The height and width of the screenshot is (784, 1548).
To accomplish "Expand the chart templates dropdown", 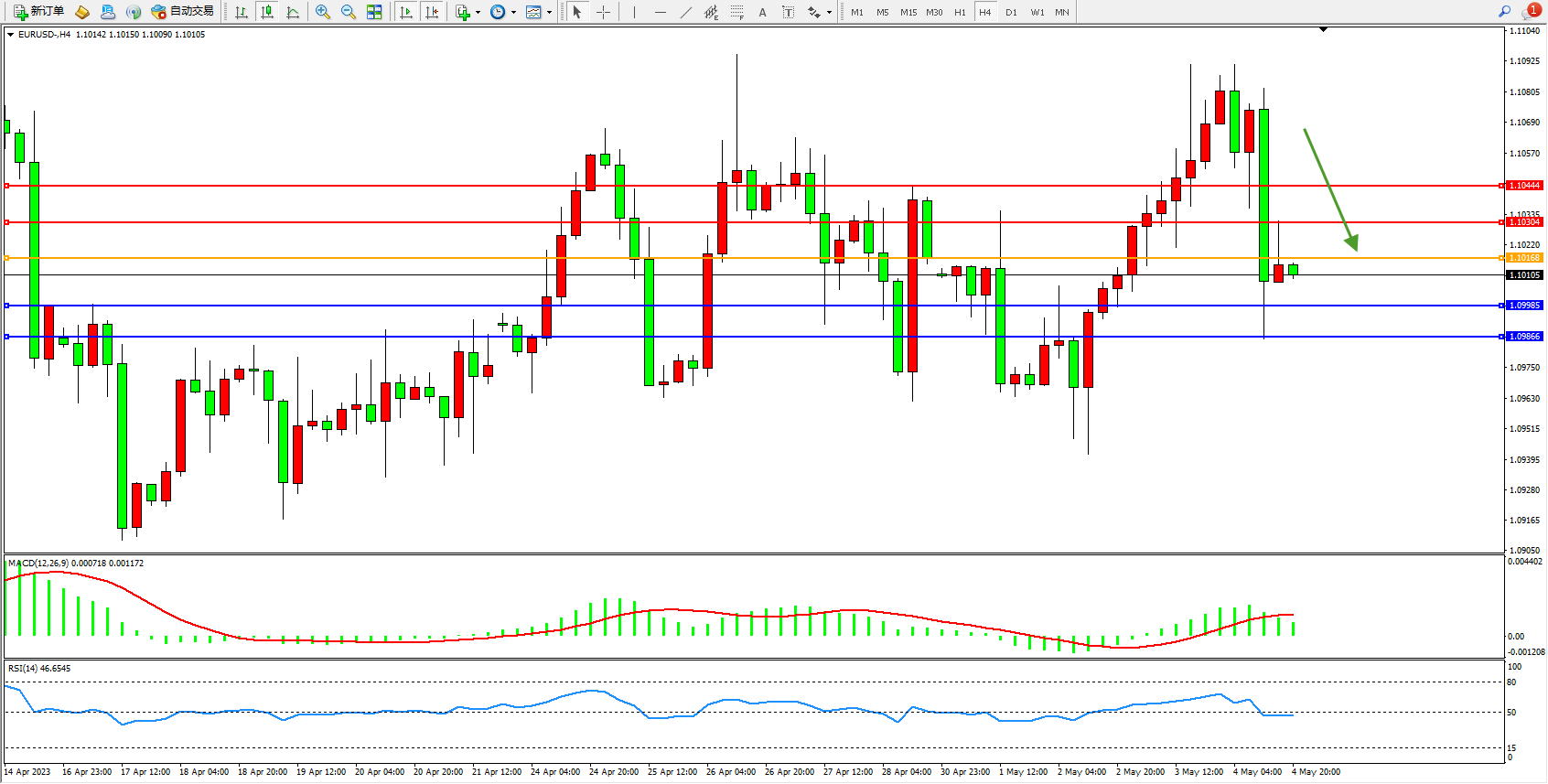I will (x=549, y=12).
